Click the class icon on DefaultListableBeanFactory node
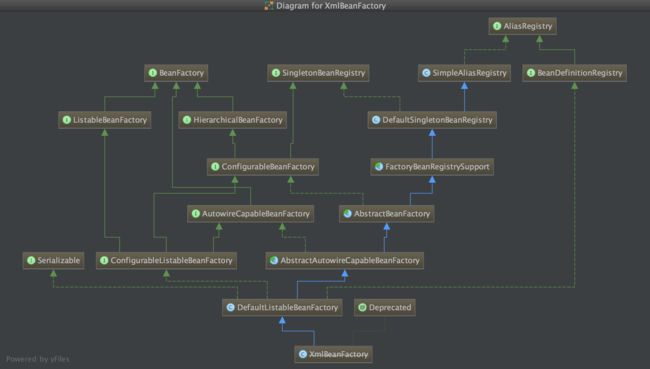Viewport: 650px width, 369px height. coord(230,308)
